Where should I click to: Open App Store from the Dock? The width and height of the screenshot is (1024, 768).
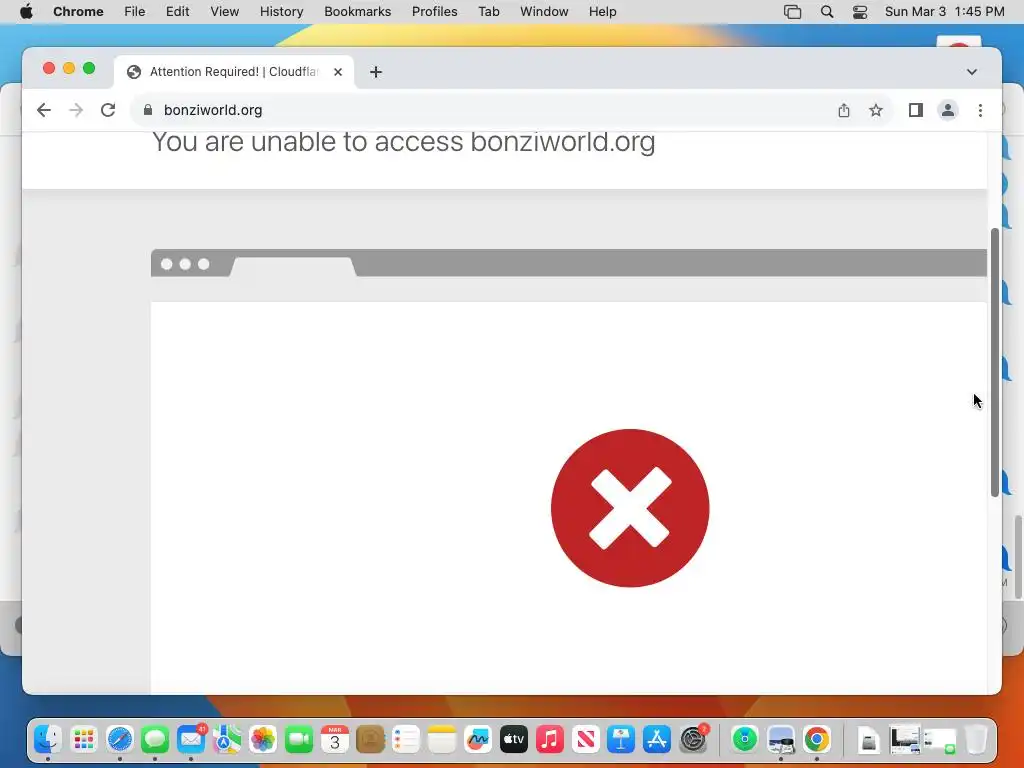656,739
